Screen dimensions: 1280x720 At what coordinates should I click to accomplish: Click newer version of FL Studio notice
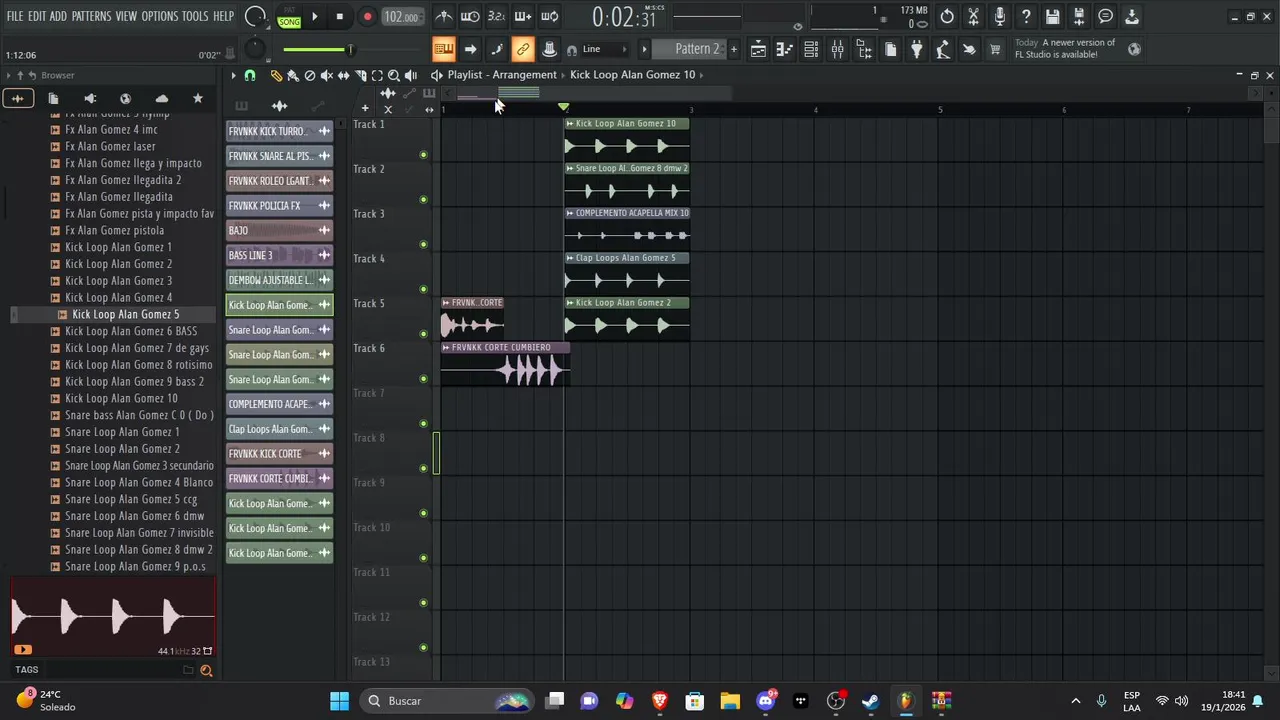tap(1064, 49)
